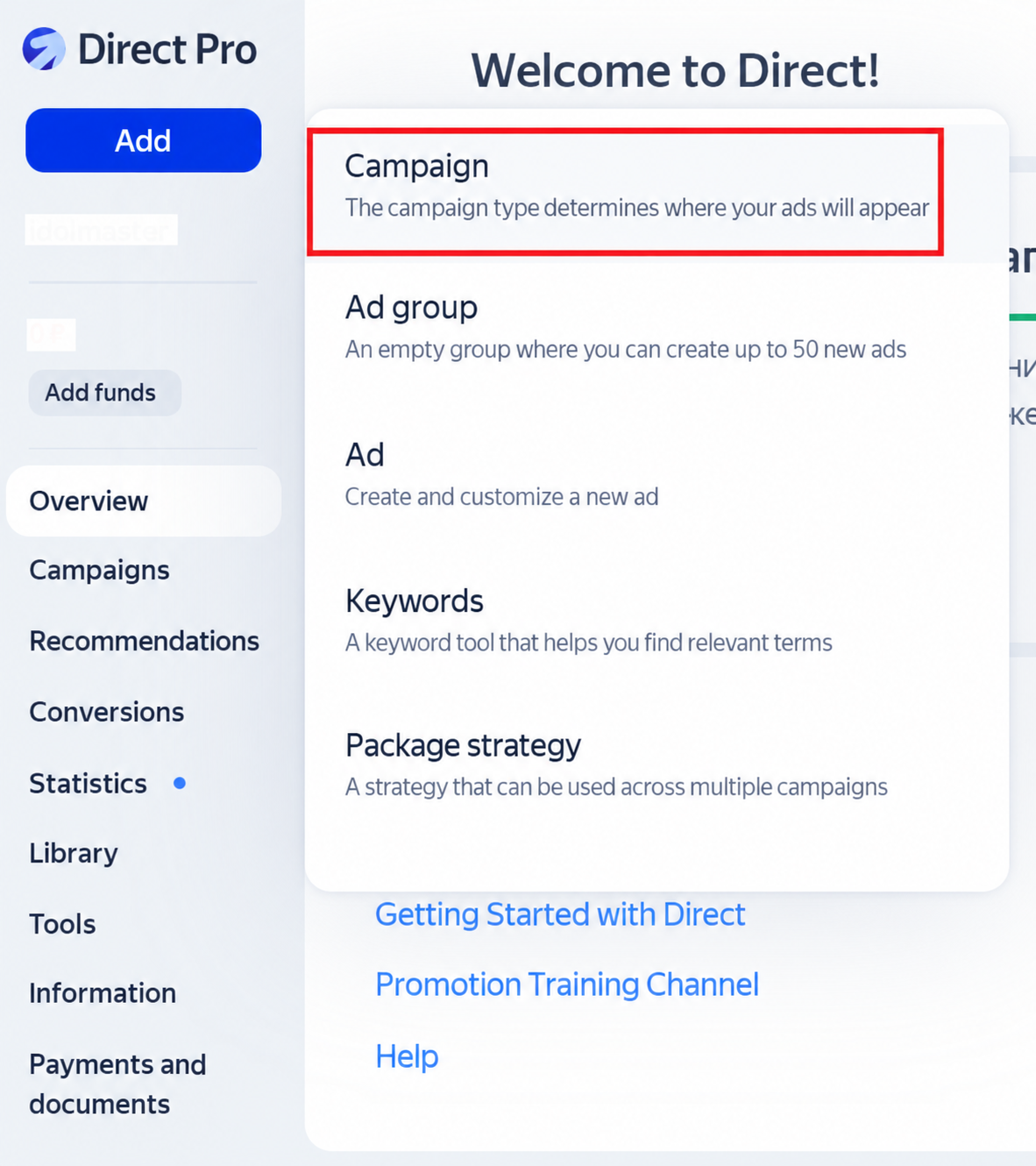Click the Add funds button
1036x1166 pixels.
(105, 393)
